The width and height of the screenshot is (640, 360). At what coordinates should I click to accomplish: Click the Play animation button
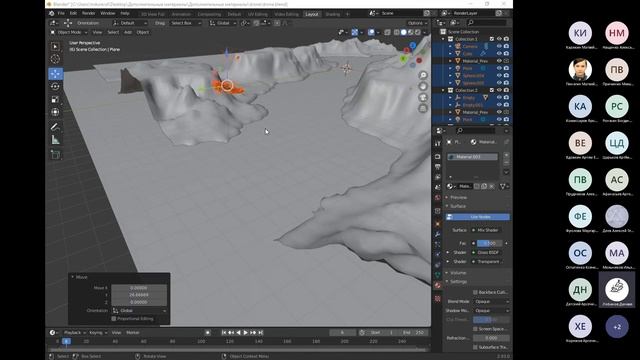click(245, 333)
